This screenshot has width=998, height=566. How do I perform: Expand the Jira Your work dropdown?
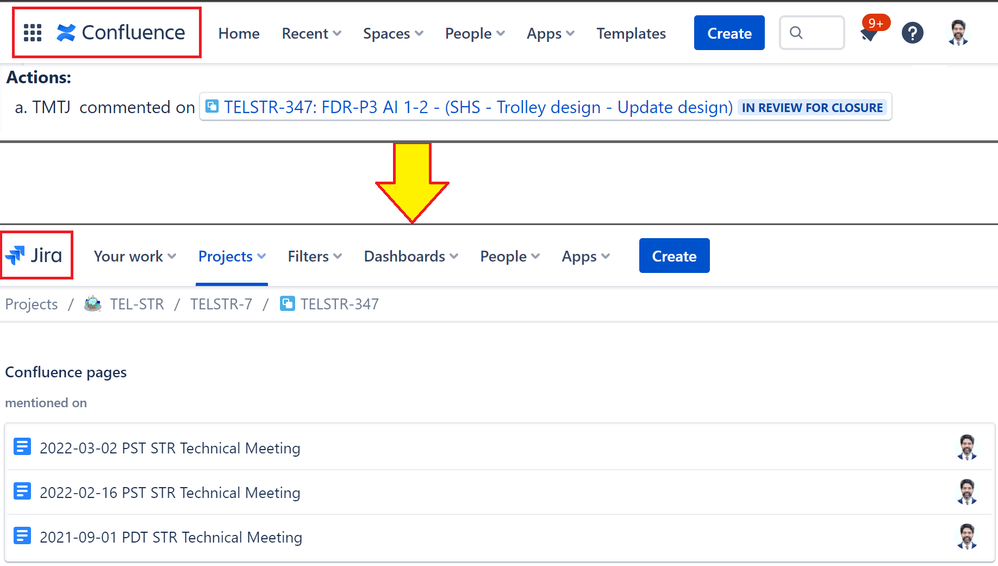[x=135, y=257]
